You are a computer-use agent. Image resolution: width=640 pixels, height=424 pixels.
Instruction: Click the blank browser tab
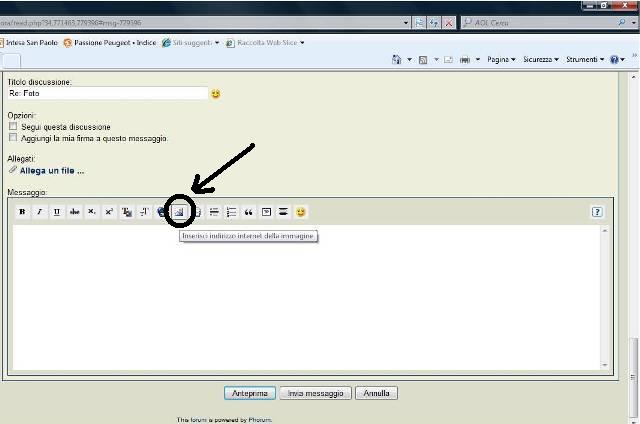click(x=11, y=61)
